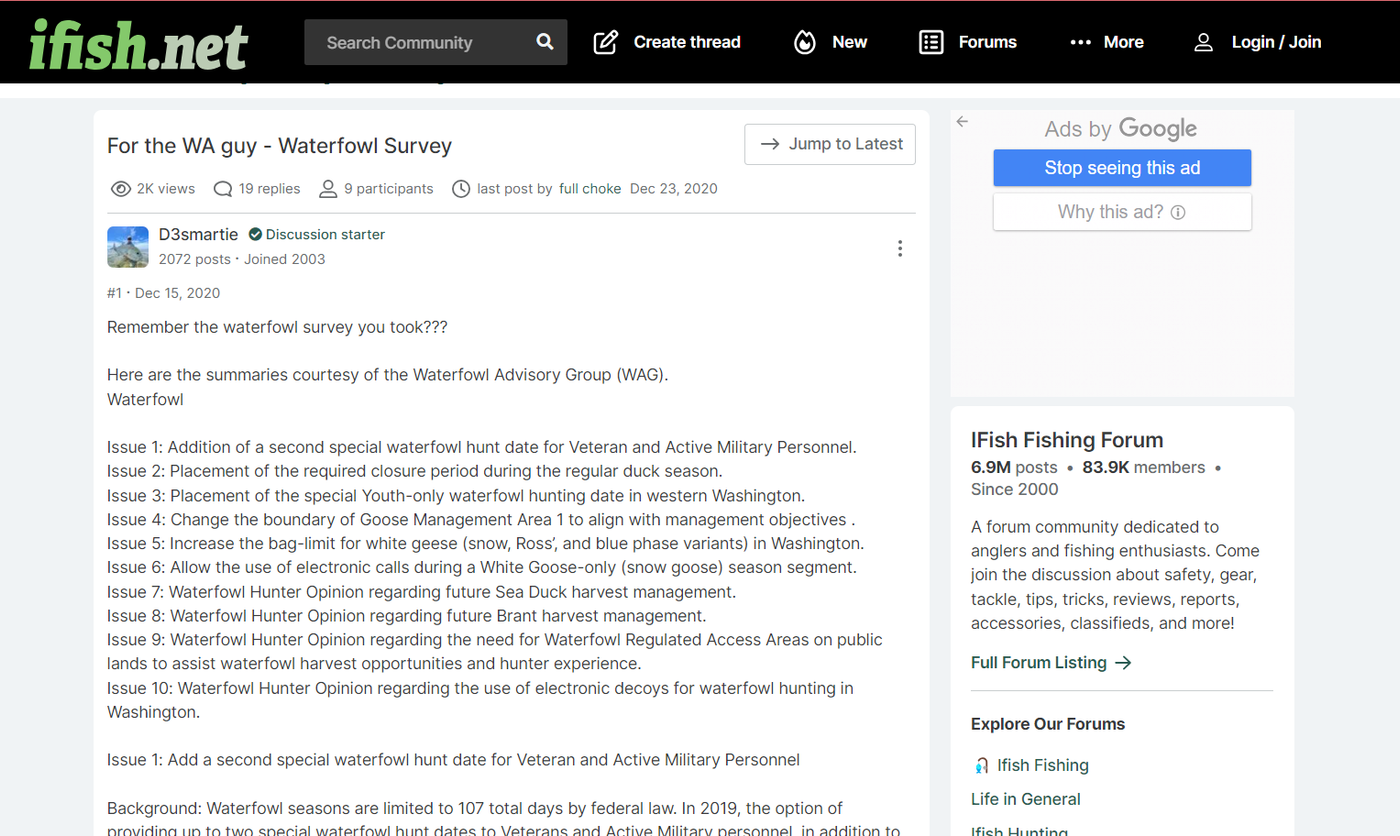Click the replies speech bubble icon
The width and height of the screenshot is (1400, 836).
224,189
